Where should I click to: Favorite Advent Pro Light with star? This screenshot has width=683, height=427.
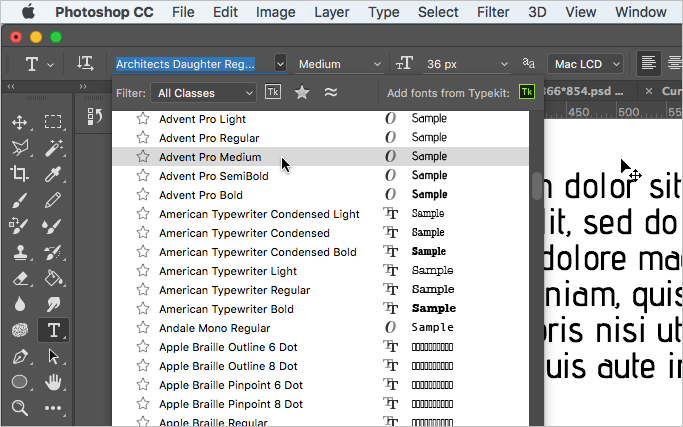143,119
